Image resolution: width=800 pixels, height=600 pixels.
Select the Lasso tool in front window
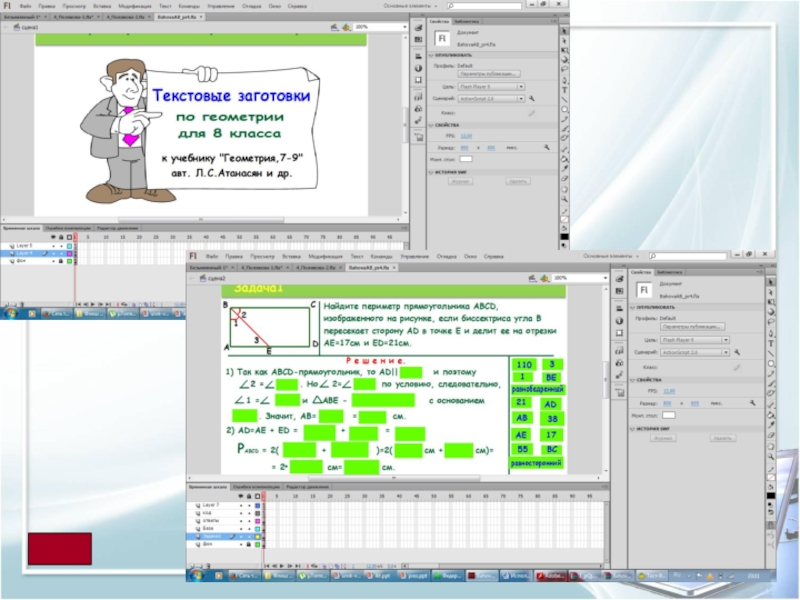click(771, 322)
